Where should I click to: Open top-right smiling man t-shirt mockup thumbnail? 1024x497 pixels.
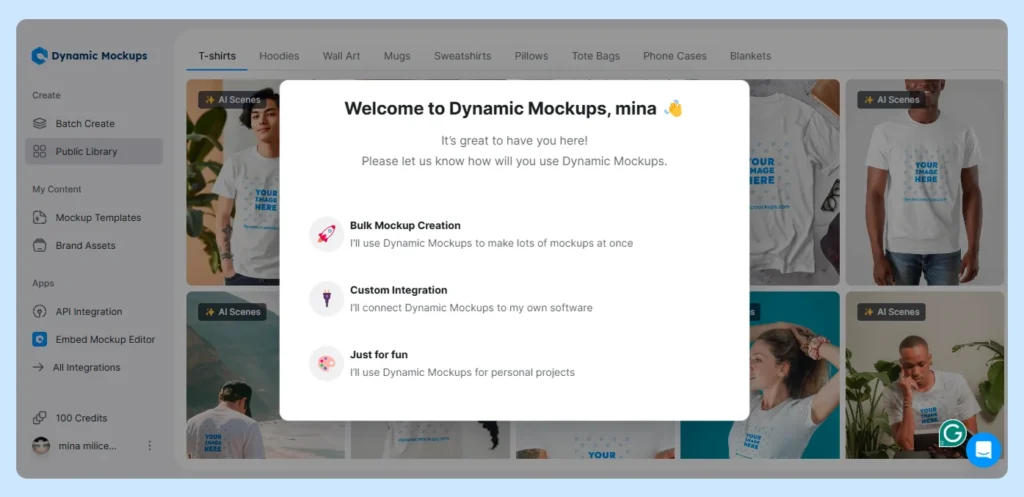tap(924, 182)
